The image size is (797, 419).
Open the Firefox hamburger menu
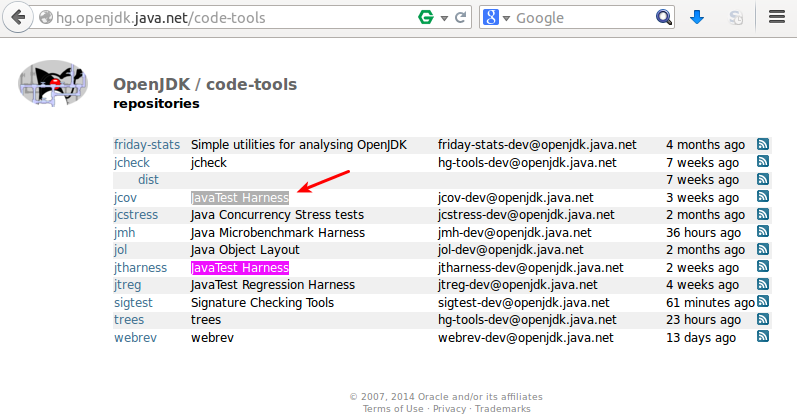(776, 18)
